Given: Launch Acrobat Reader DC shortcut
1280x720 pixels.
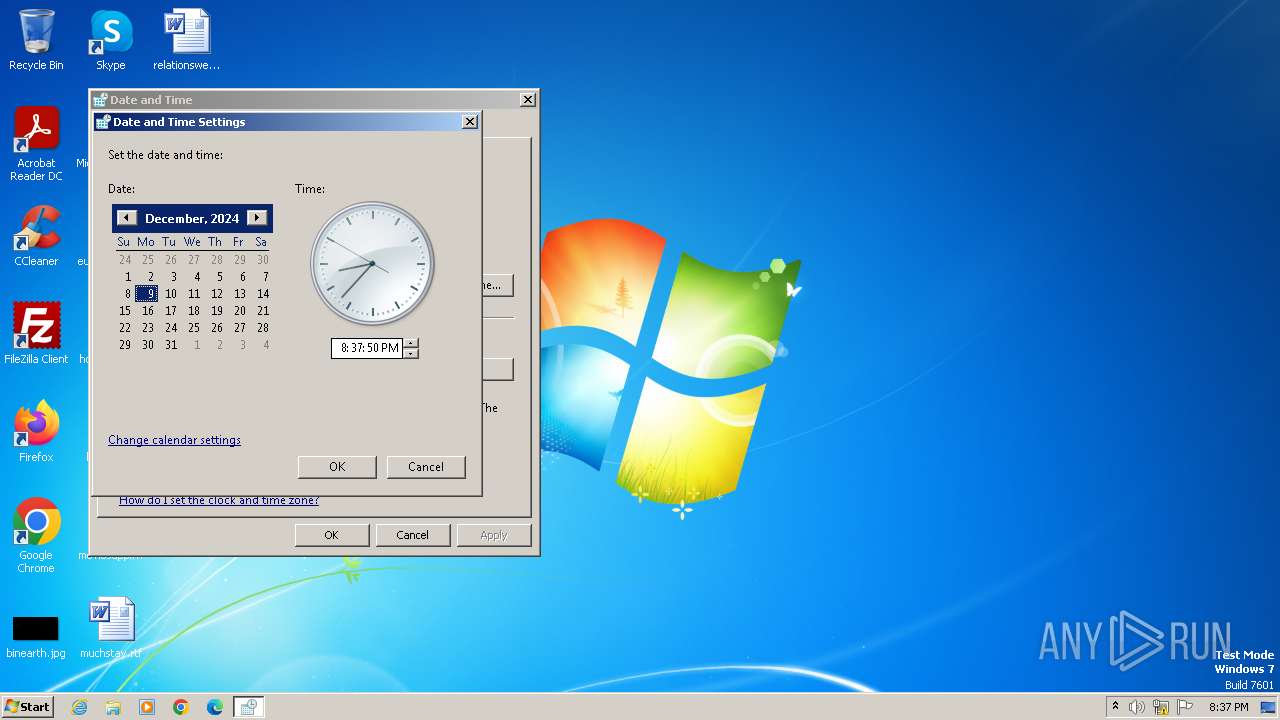Looking at the screenshot, I should [x=36, y=144].
